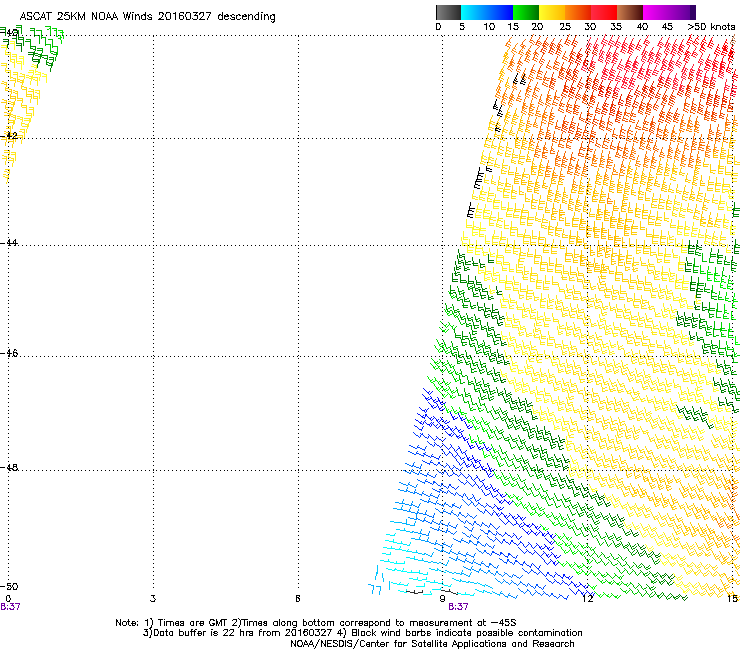The image size is (740, 650).
Task: Click the magenta-purple 40–50 knots color segment
Action: [x=669, y=12]
